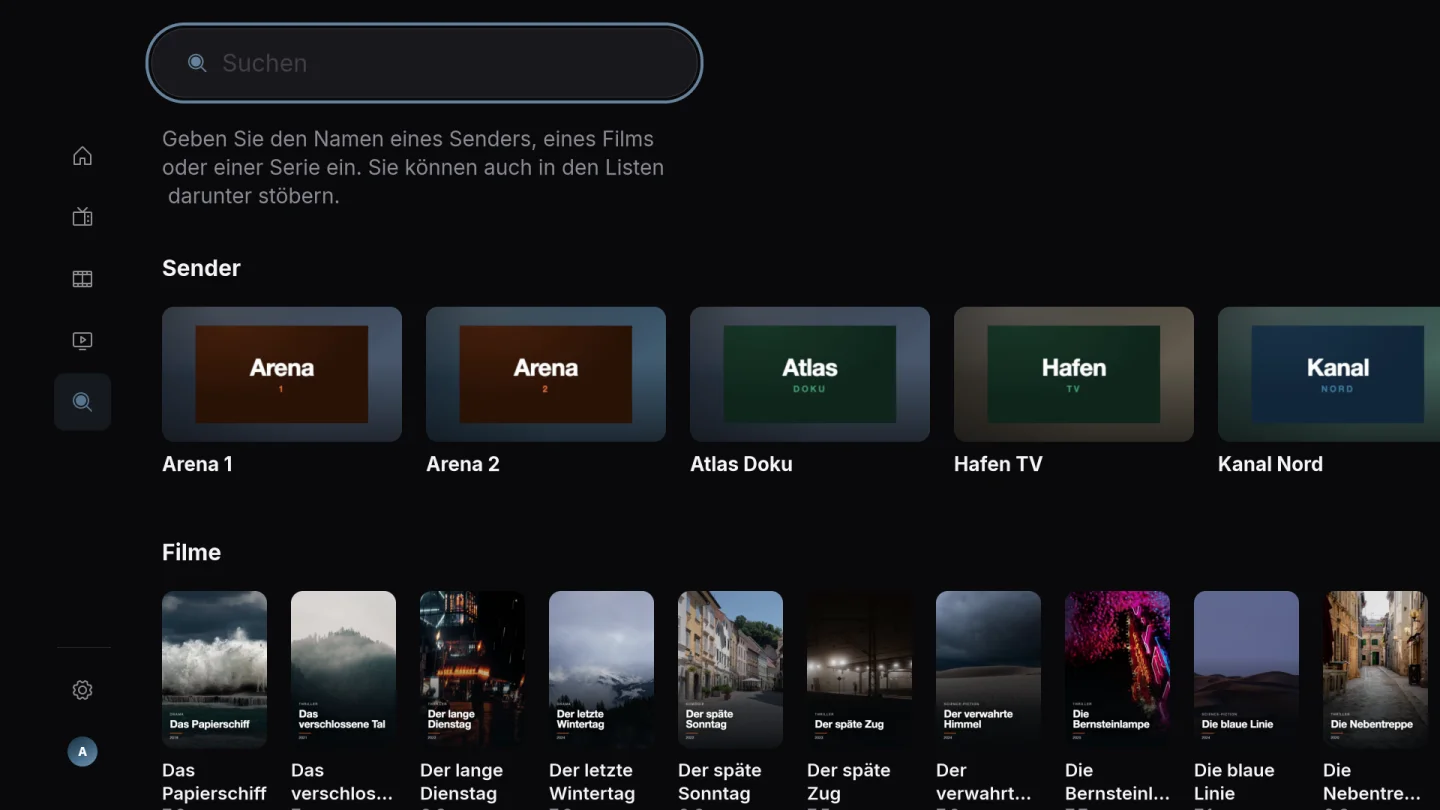Select the Das Papierschiff movie poster
The width and height of the screenshot is (1440, 810).
click(x=214, y=669)
